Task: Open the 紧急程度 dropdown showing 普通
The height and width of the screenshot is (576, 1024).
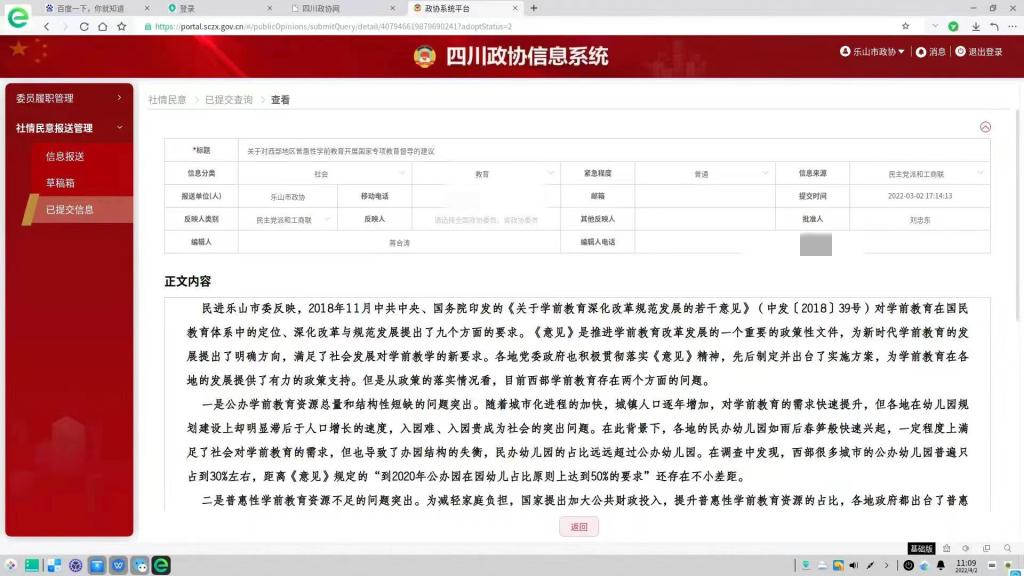Action: [x=703, y=174]
